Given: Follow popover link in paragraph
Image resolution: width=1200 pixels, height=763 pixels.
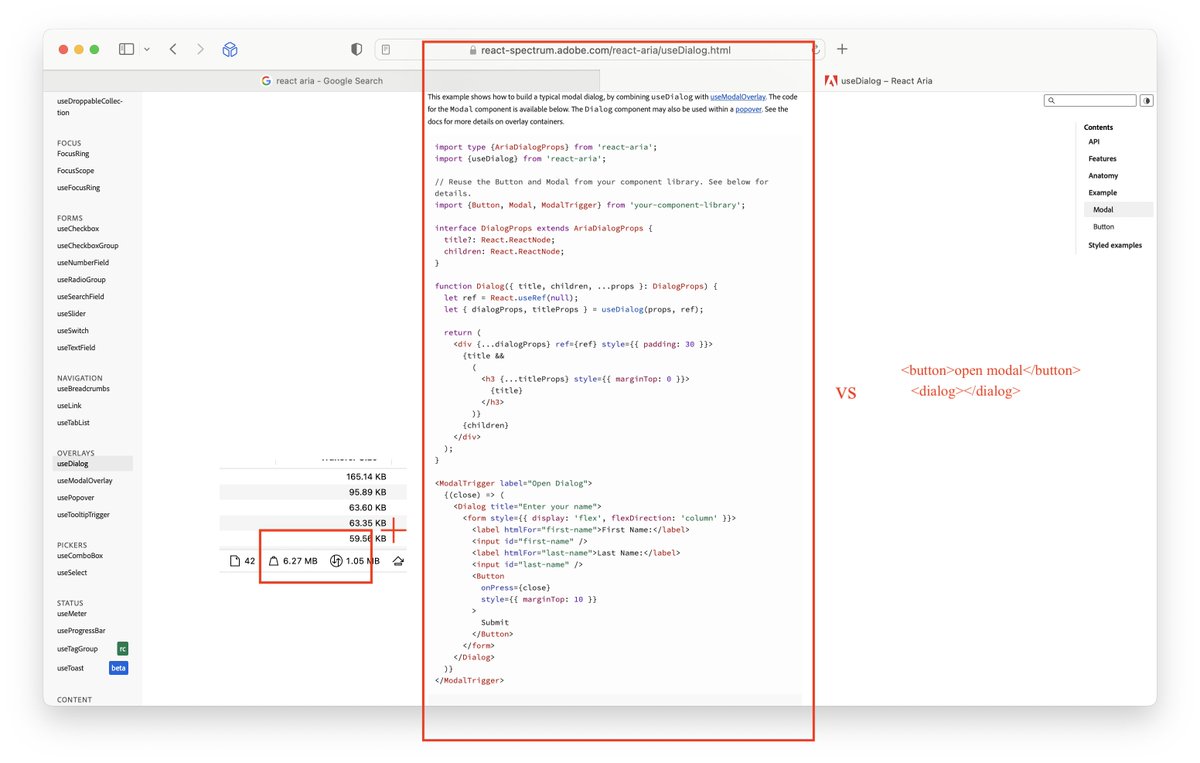Looking at the screenshot, I should click(x=748, y=109).
